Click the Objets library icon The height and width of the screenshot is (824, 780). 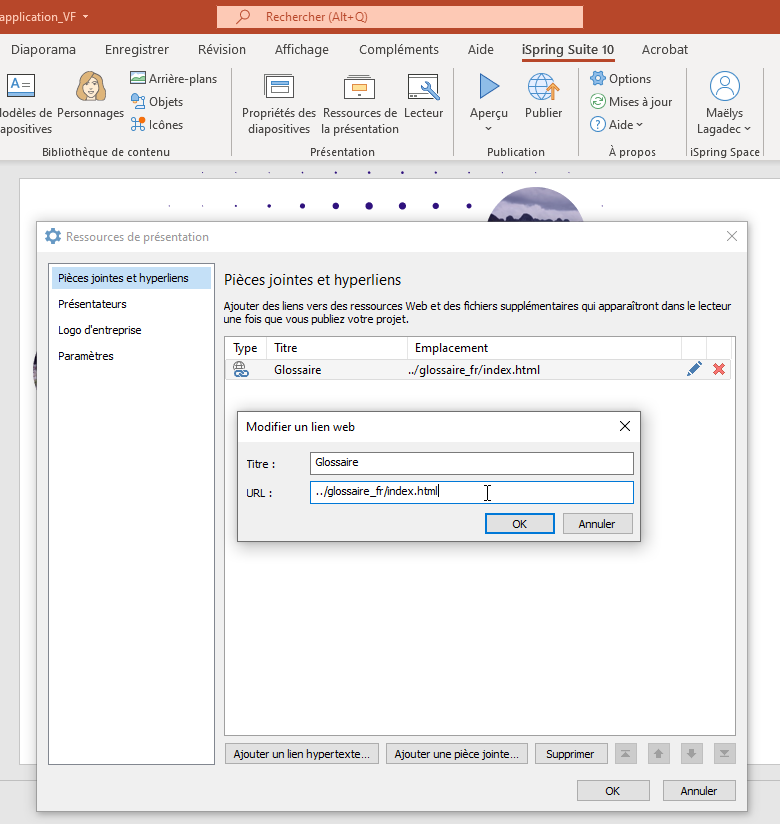click(157, 102)
